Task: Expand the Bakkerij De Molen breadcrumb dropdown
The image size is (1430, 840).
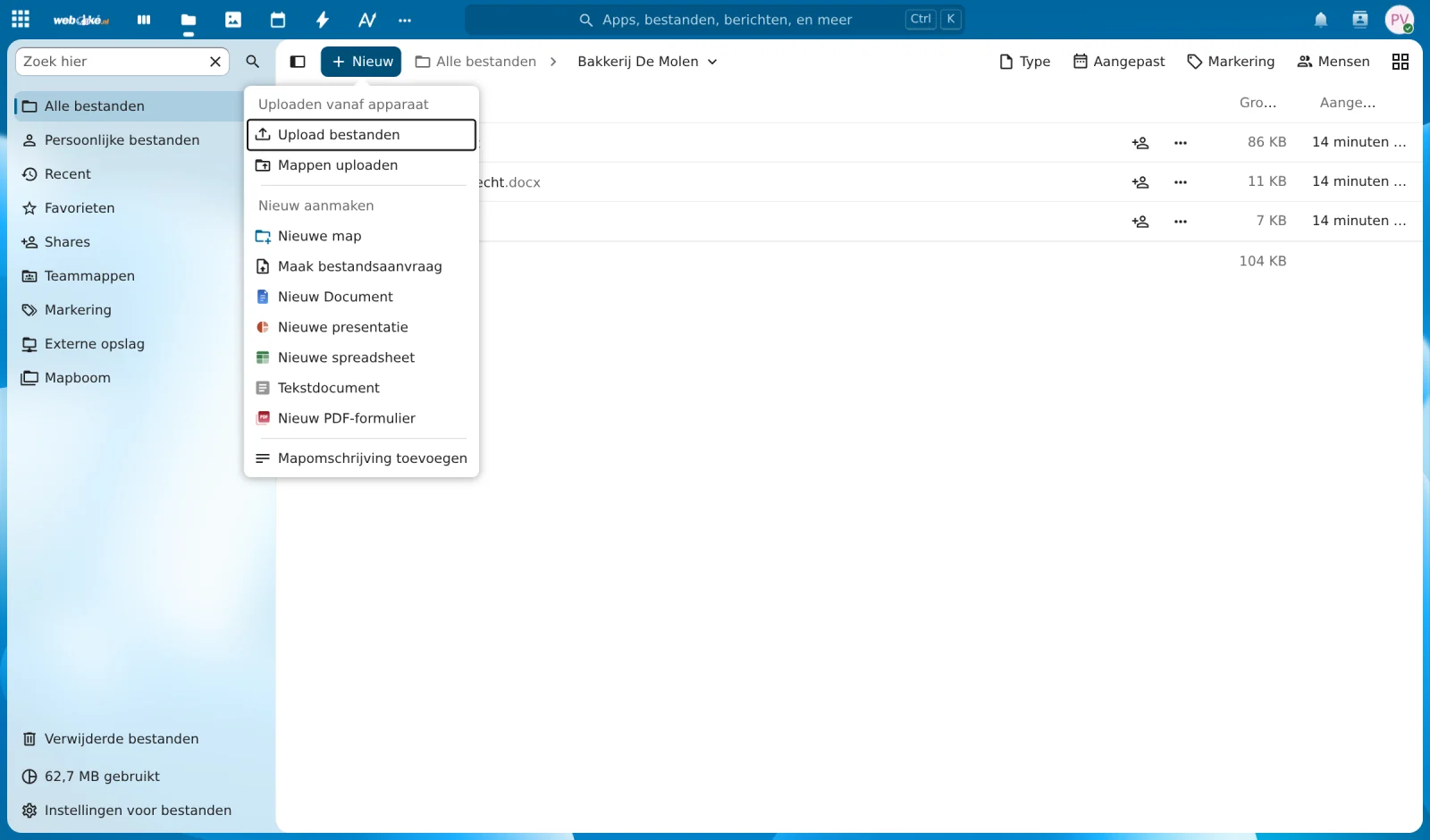Action: click(647, 62)
